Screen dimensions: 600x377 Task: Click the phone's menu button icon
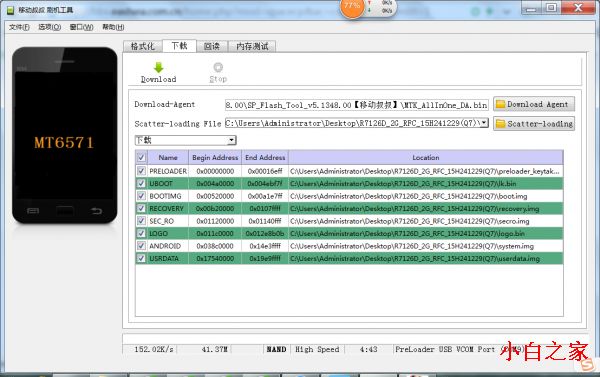pos(33,211)
